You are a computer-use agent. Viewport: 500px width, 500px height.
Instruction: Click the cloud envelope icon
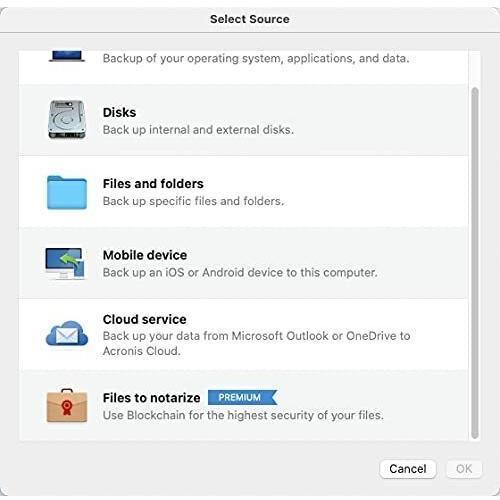[67, 334]
